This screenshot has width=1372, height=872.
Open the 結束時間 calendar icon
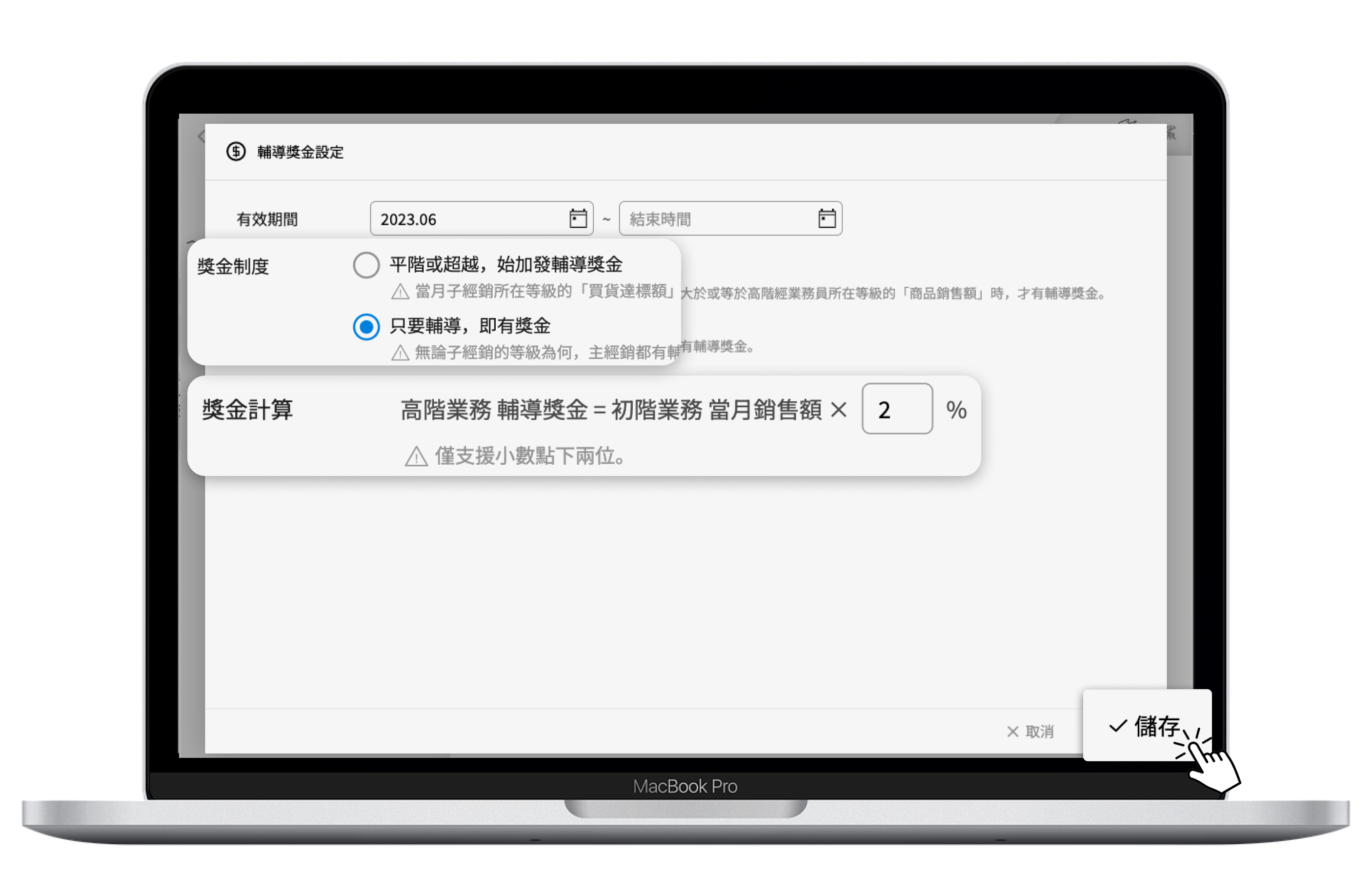827,218
